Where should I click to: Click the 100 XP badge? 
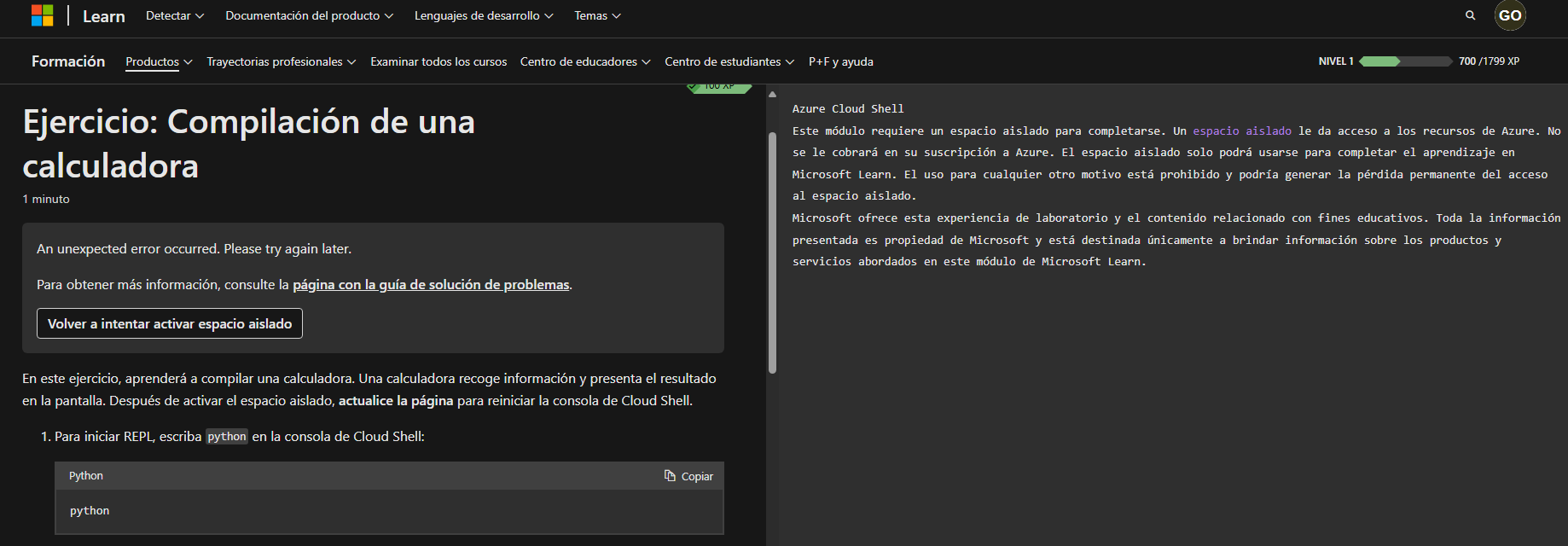click(x=719, y=88)
